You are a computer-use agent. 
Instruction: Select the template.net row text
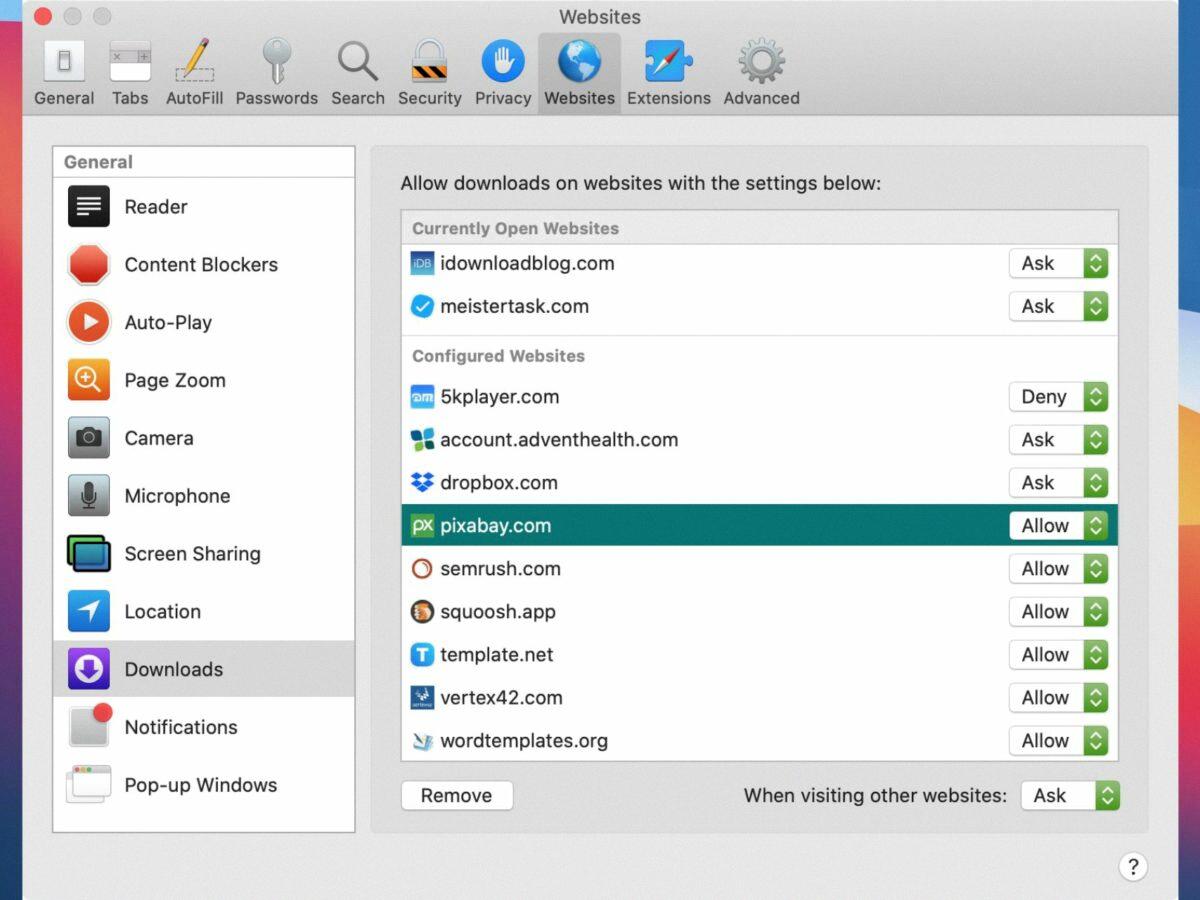coord(497,655)
